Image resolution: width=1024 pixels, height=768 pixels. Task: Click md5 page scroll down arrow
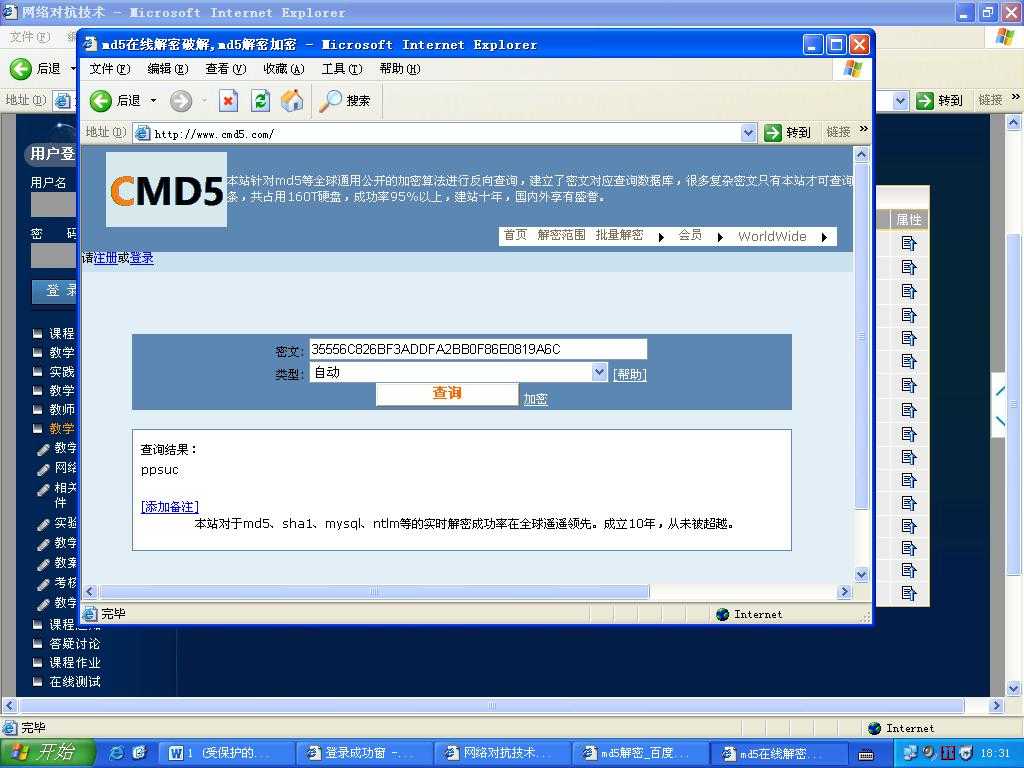click(861, 575)
